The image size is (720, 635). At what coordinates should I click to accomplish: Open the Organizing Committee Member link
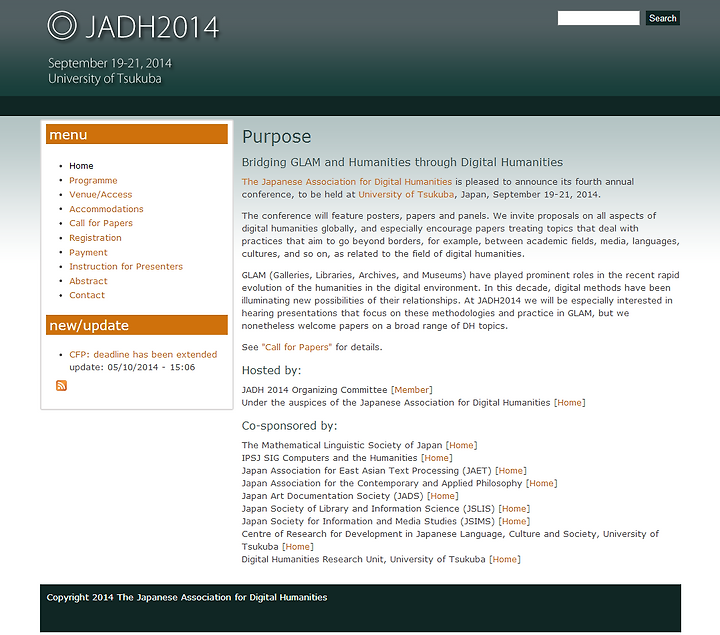point(411,390)
